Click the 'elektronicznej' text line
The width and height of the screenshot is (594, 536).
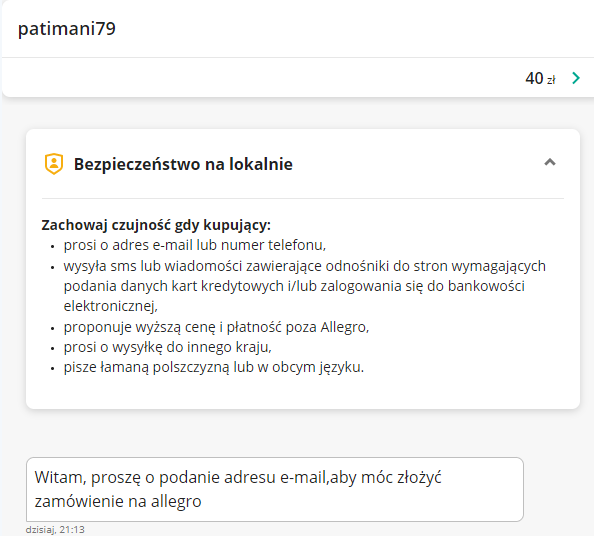tap(111, 306)
